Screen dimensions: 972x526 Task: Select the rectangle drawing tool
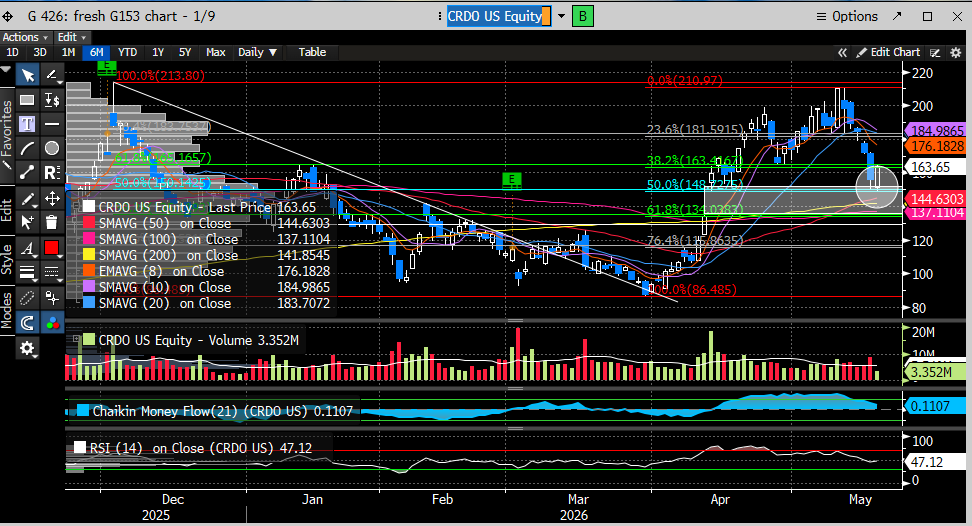27,100
